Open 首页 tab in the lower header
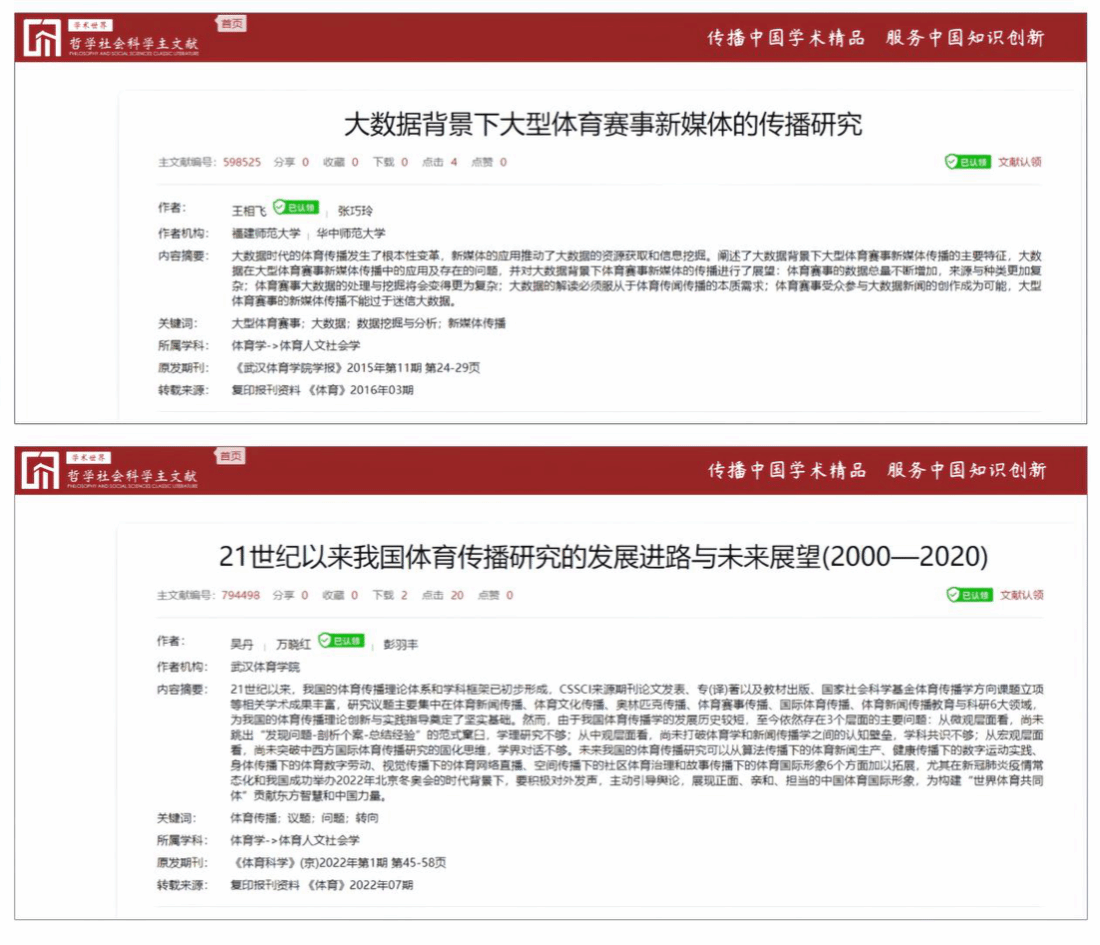The width and height of the screenshot is (1100, 945). tap(231, 457)
